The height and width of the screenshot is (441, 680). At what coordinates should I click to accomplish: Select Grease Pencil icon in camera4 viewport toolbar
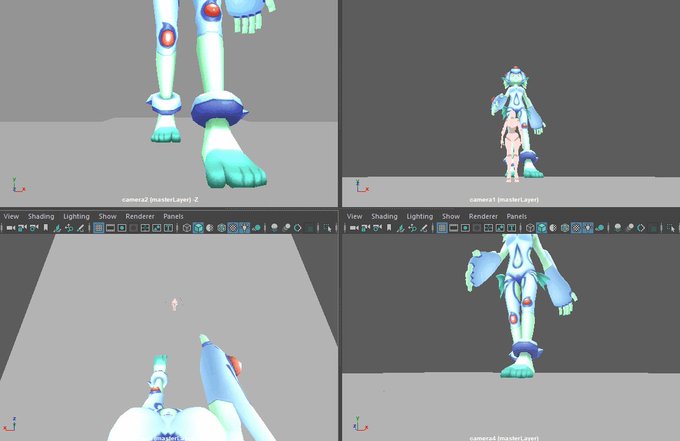[424, 228]
